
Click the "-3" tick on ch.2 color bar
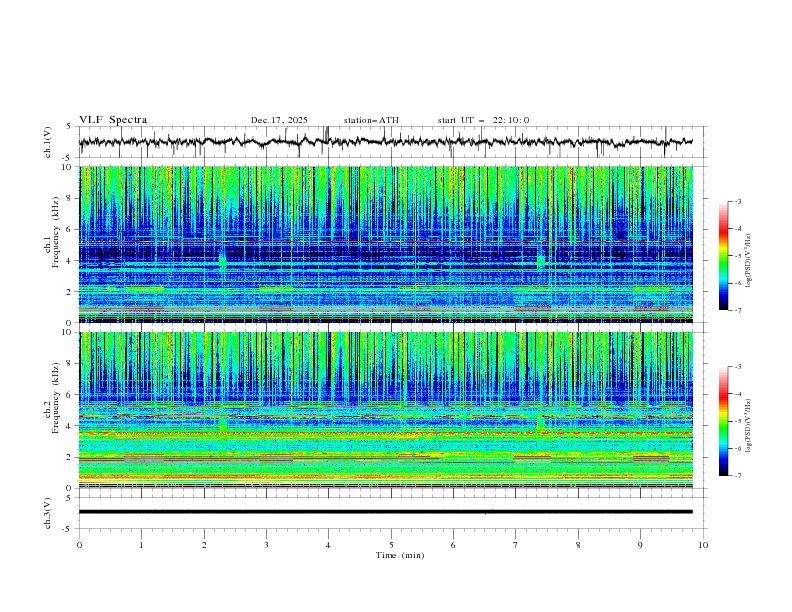click(x=737, y=367)
